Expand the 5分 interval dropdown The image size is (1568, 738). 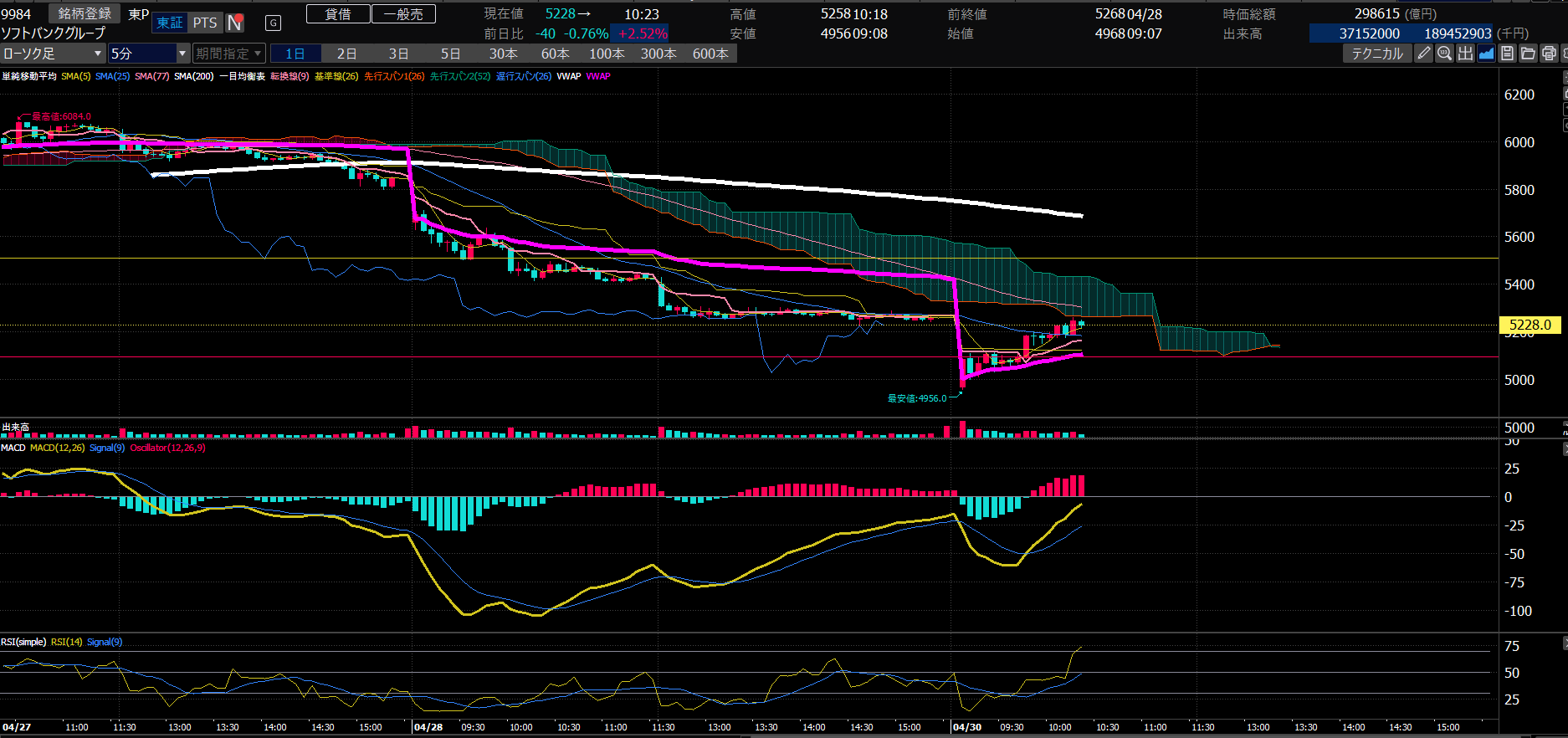click(x=149, y=54)
